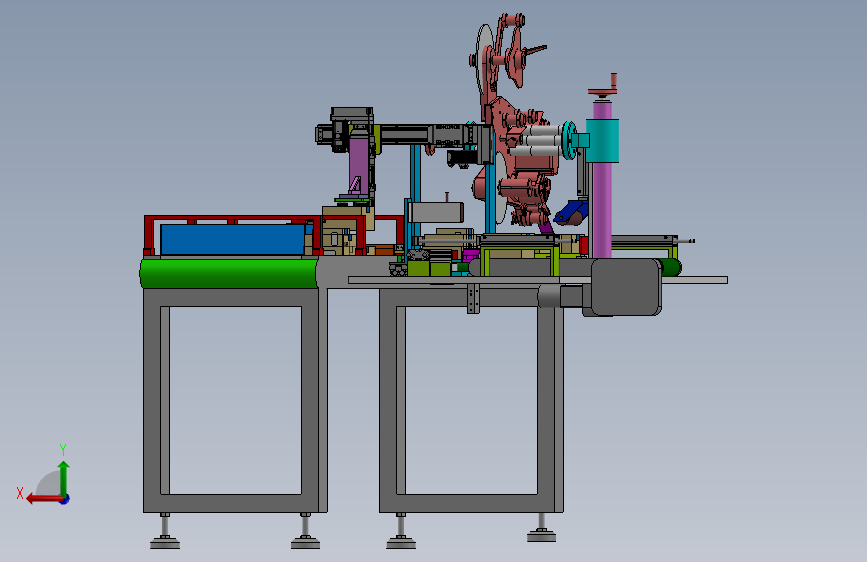This screenshot has height=562, width=867.
Task: Select the gray rectangular cylinder beside the blue post
Action: click(436, 212)
